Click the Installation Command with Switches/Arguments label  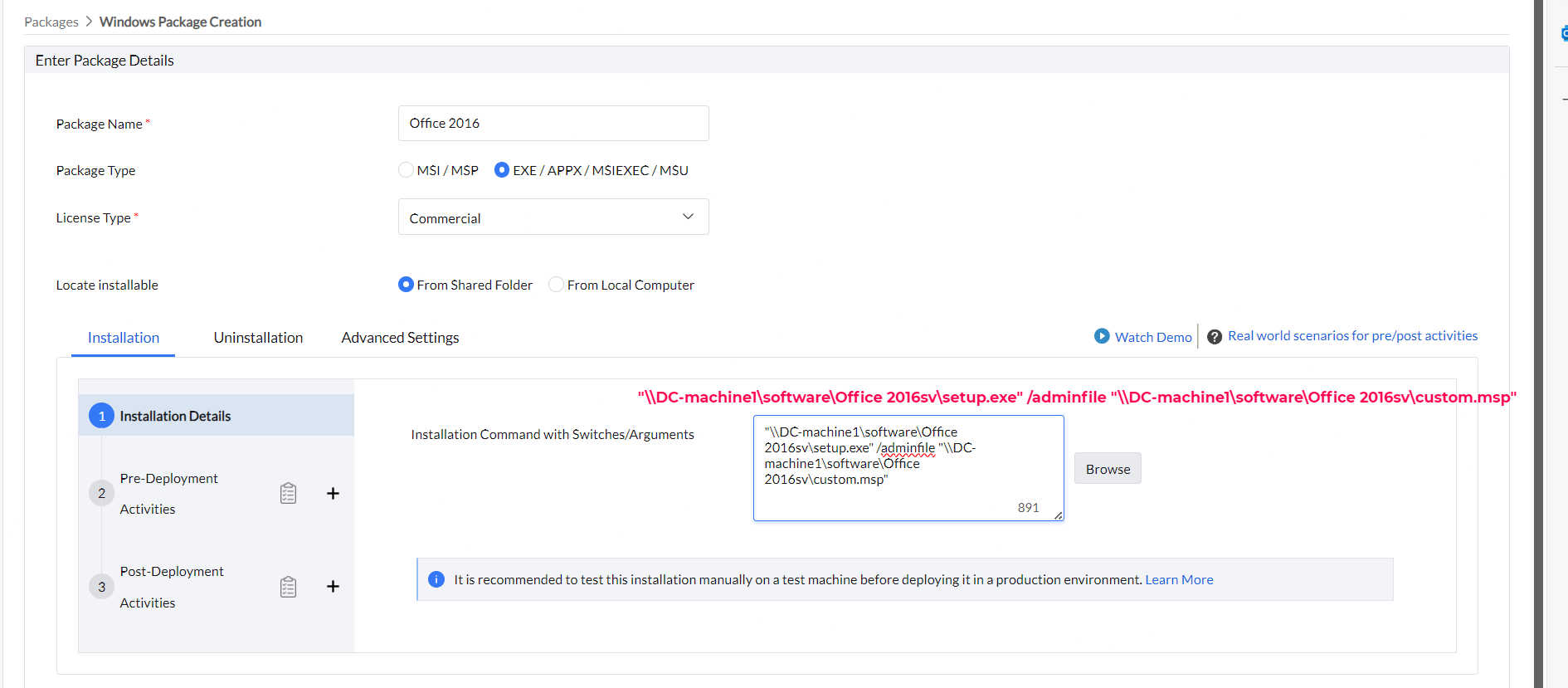(553, 434)
